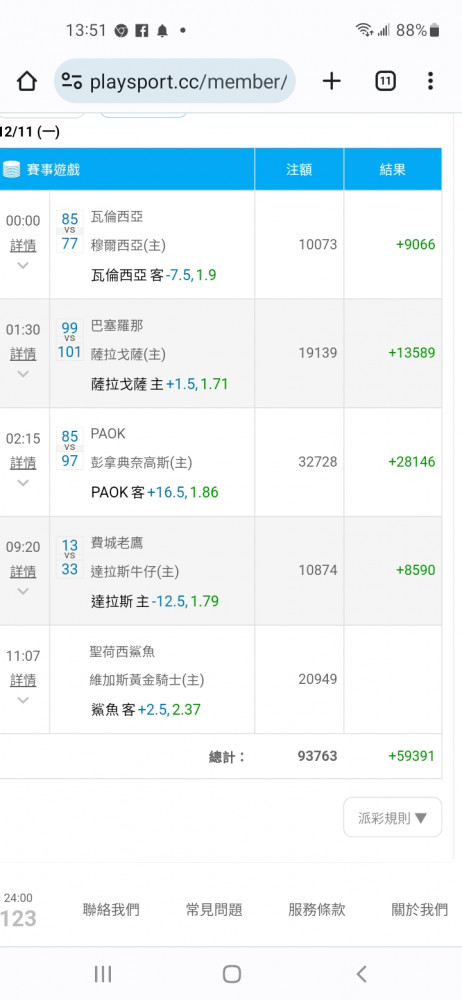Open the 服務條款 footer link
462x1000 pixels.
point(317,909)
